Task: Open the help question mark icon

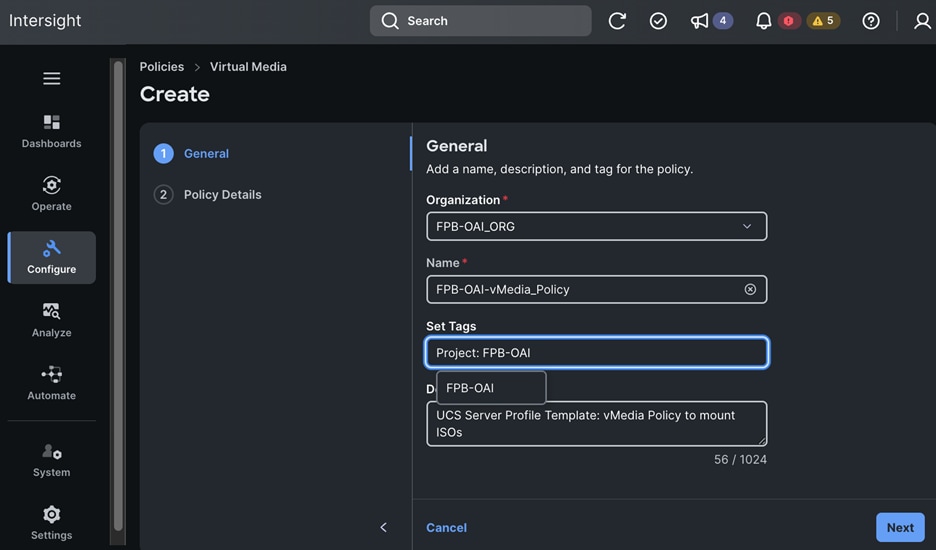Action: click(x=870, y=21)
